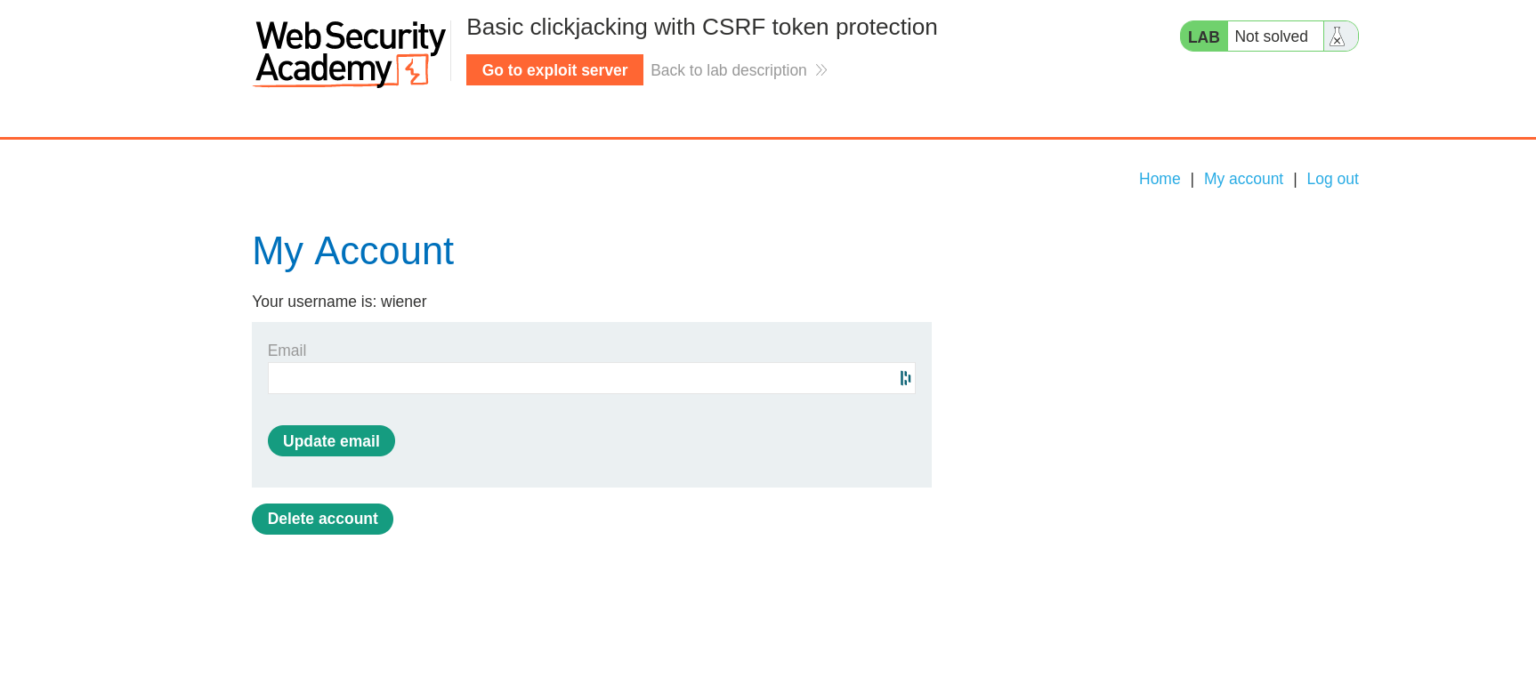Click the lab title text in the header
Screen dimensions: 1536x685
(702, 27)
